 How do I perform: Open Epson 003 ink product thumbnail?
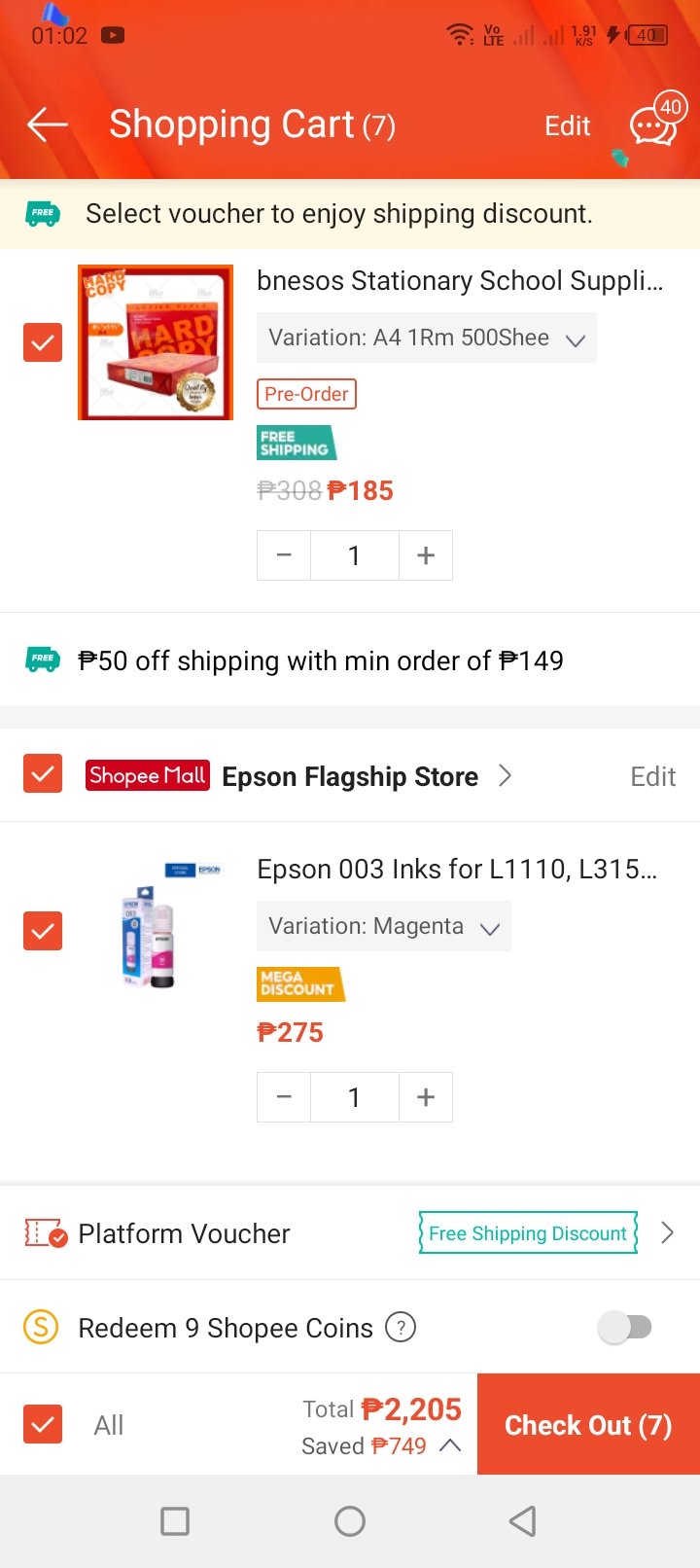pos(156,926)
